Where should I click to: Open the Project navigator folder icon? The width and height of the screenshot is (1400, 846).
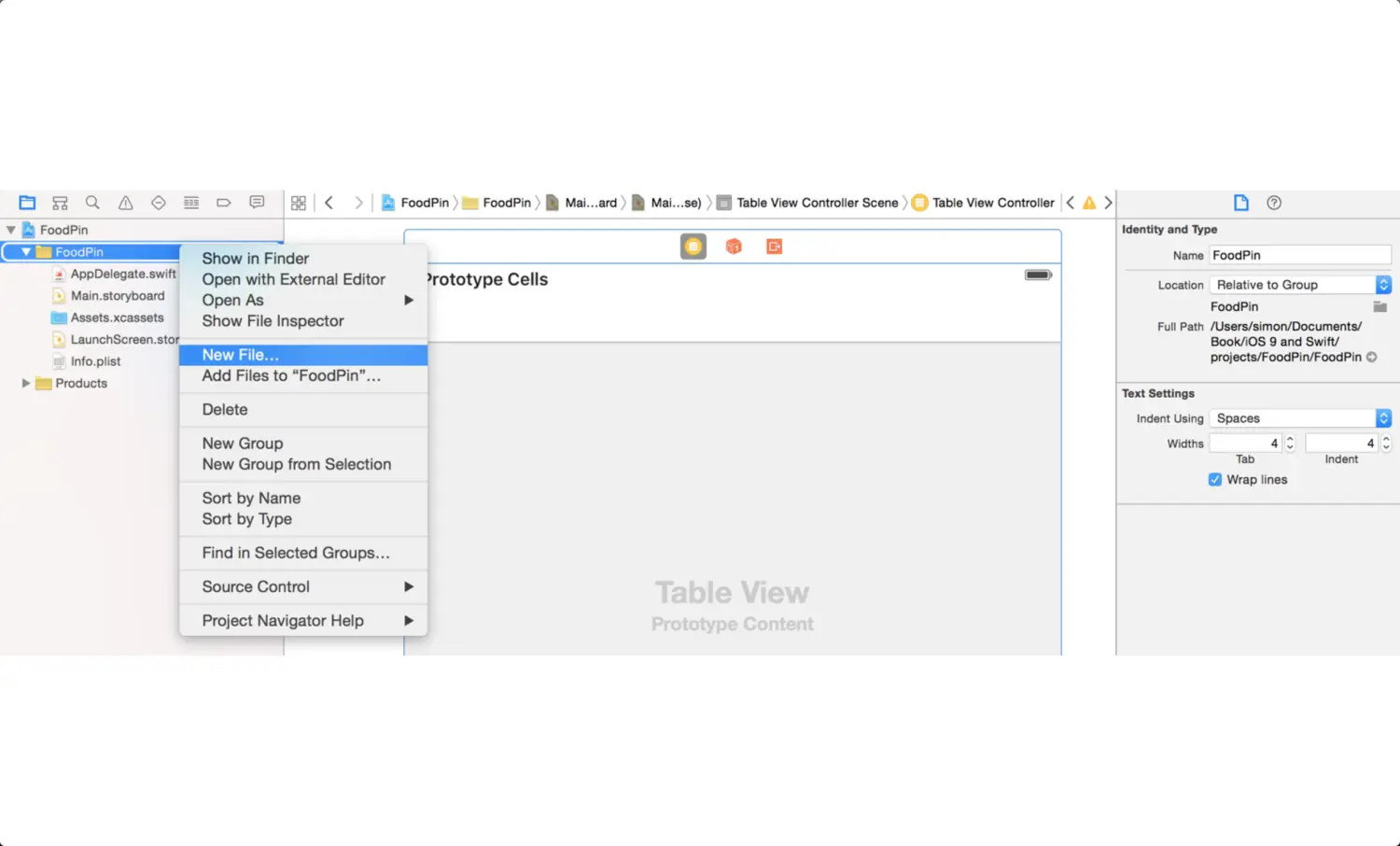(x=27, y=203)
